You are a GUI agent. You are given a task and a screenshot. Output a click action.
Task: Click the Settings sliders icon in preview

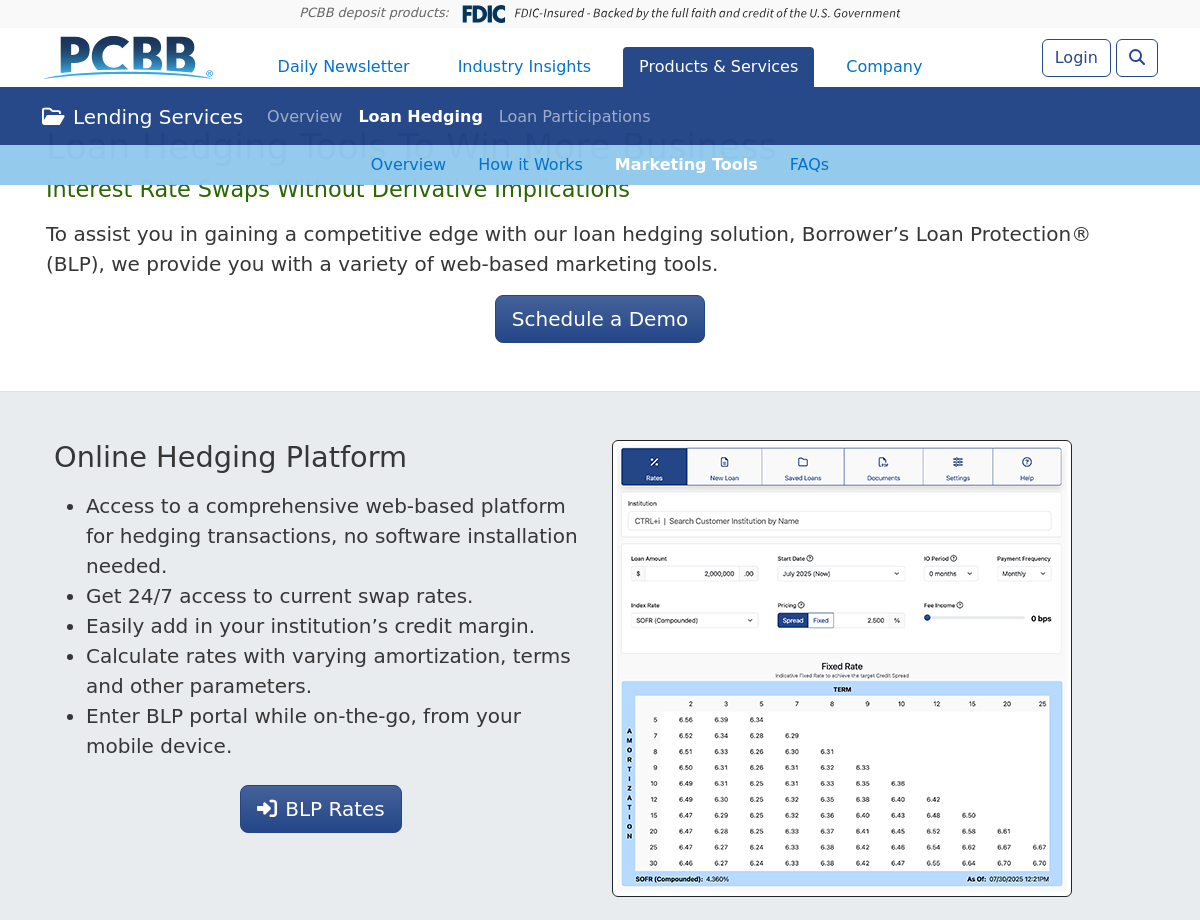(957, 462)
